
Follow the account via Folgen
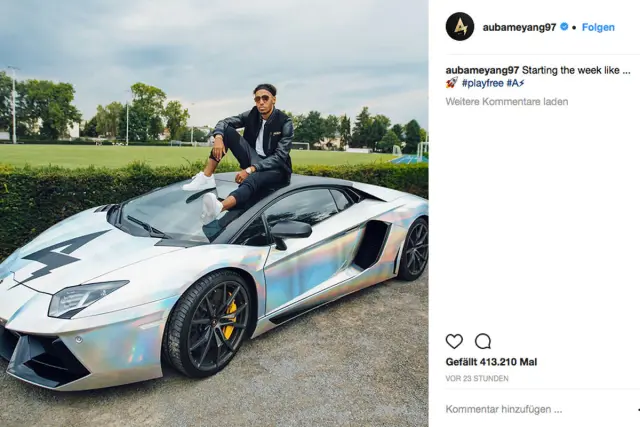[x=598, y=27]
